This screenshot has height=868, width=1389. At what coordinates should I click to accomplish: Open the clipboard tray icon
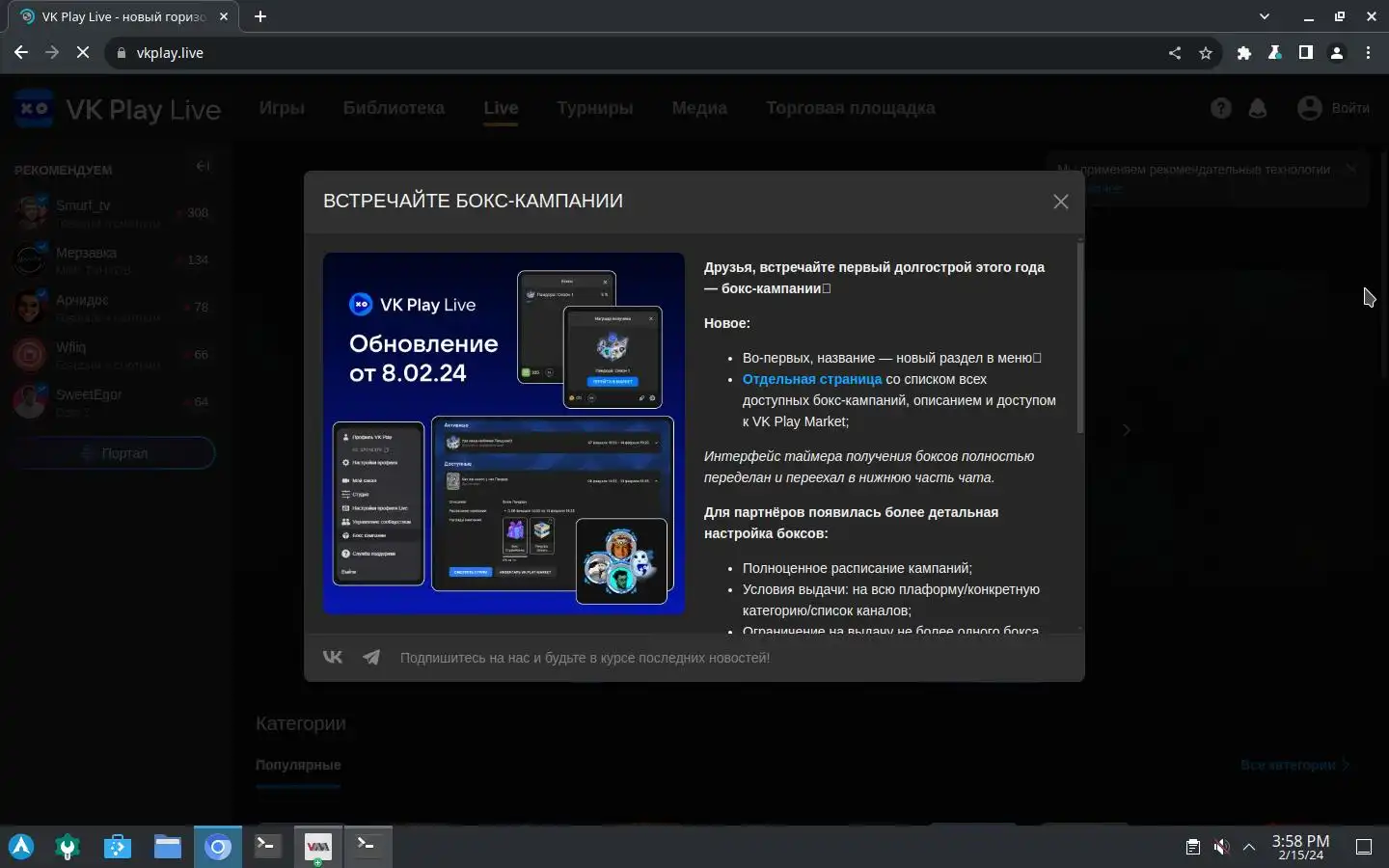1193,847
